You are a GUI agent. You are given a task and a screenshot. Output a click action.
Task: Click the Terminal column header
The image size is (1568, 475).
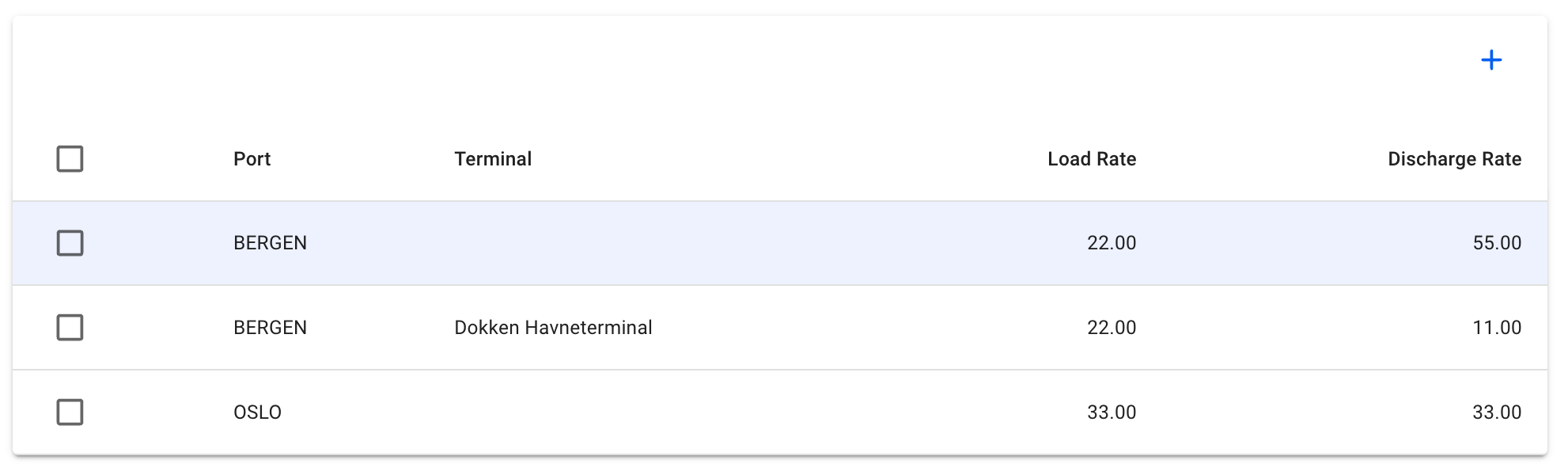[x=493, y=159]
